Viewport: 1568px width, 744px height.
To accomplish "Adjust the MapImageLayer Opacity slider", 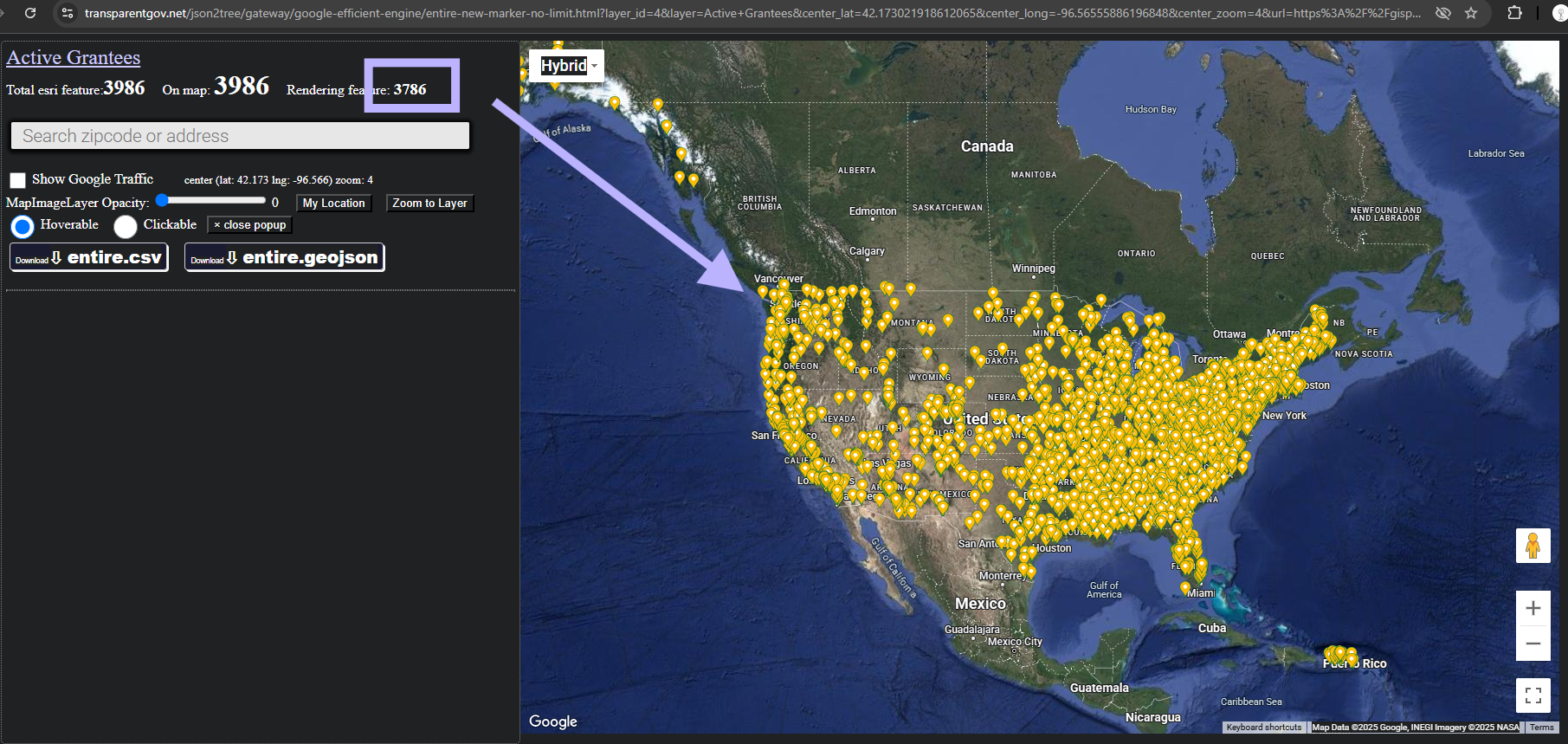I will coord(212,200).
